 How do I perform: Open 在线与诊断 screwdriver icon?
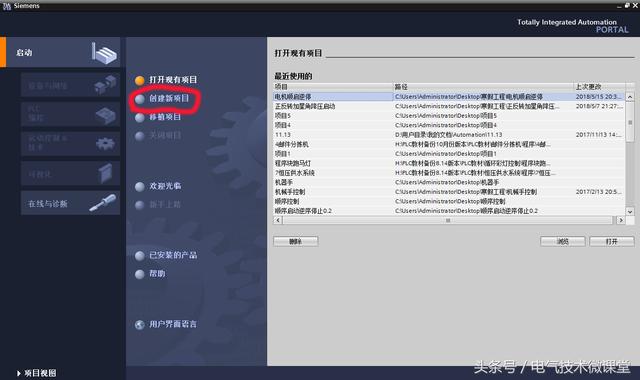pos(102,203)
